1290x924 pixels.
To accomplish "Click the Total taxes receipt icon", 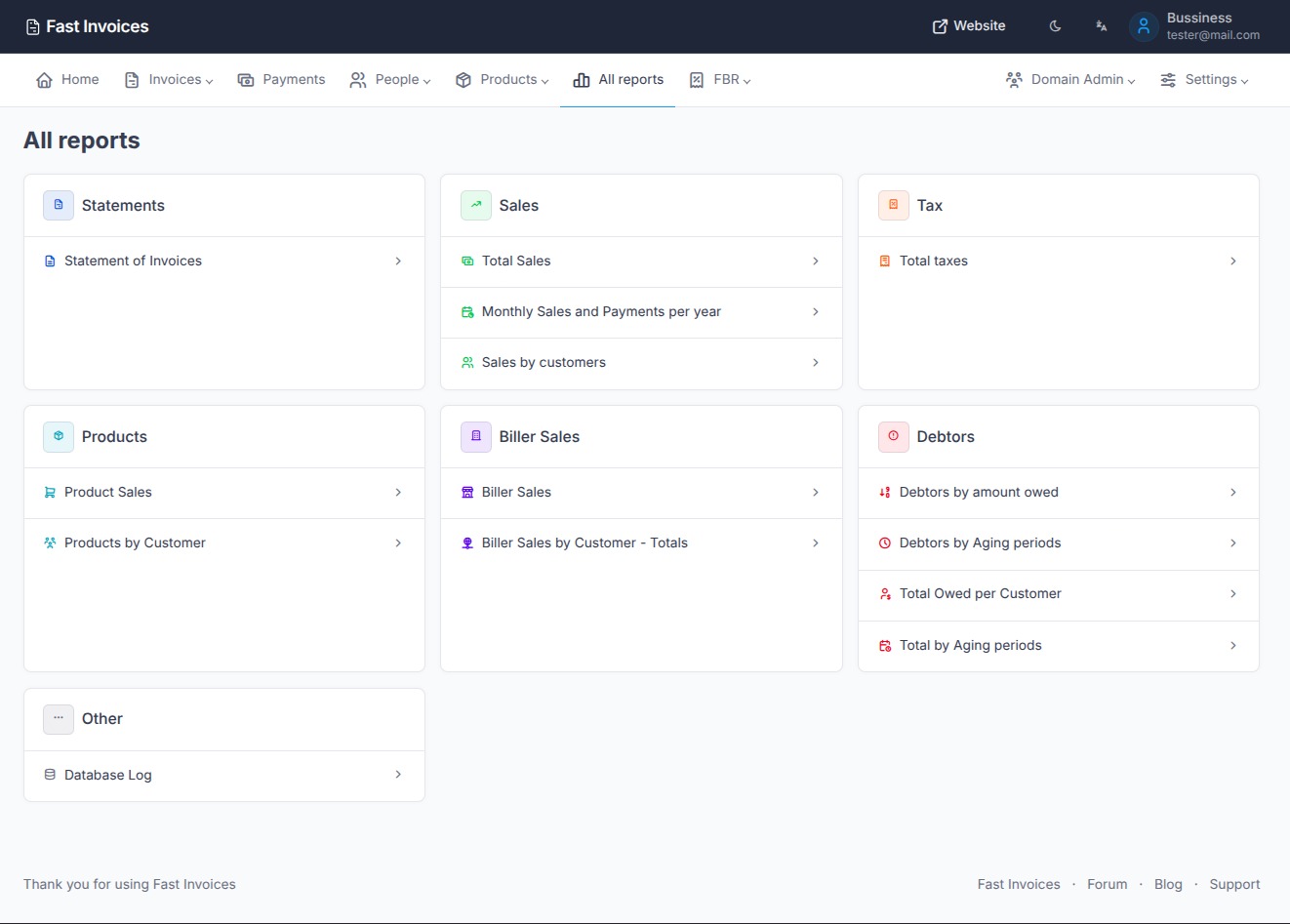I will coord(885,261).
